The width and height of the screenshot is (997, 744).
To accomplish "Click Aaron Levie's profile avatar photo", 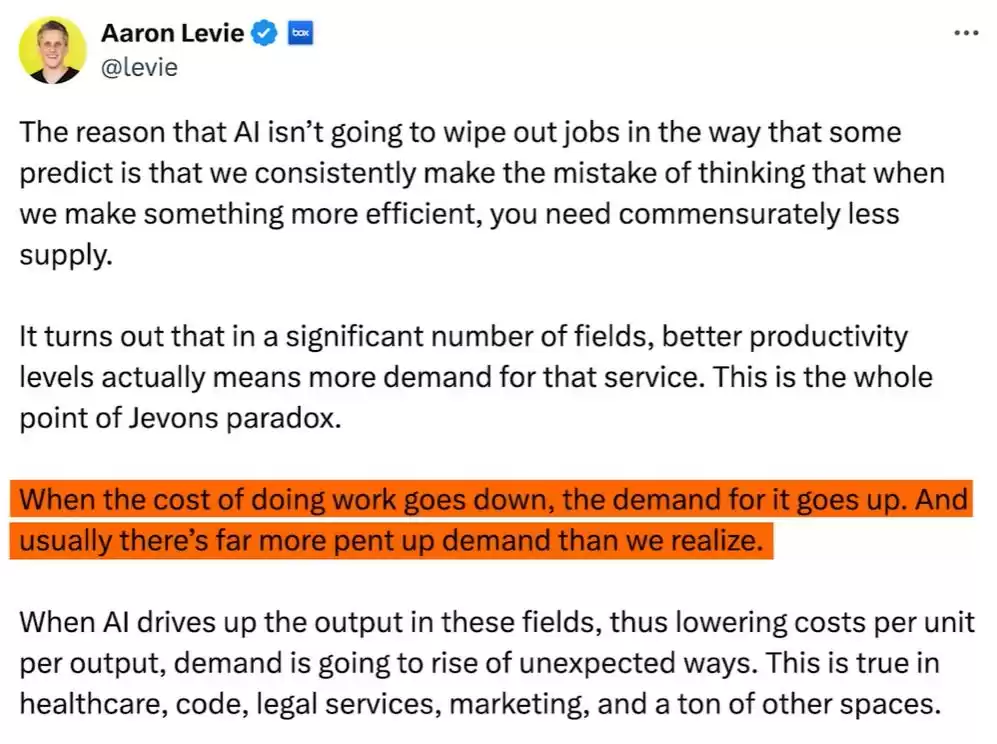I will point(52,49).
